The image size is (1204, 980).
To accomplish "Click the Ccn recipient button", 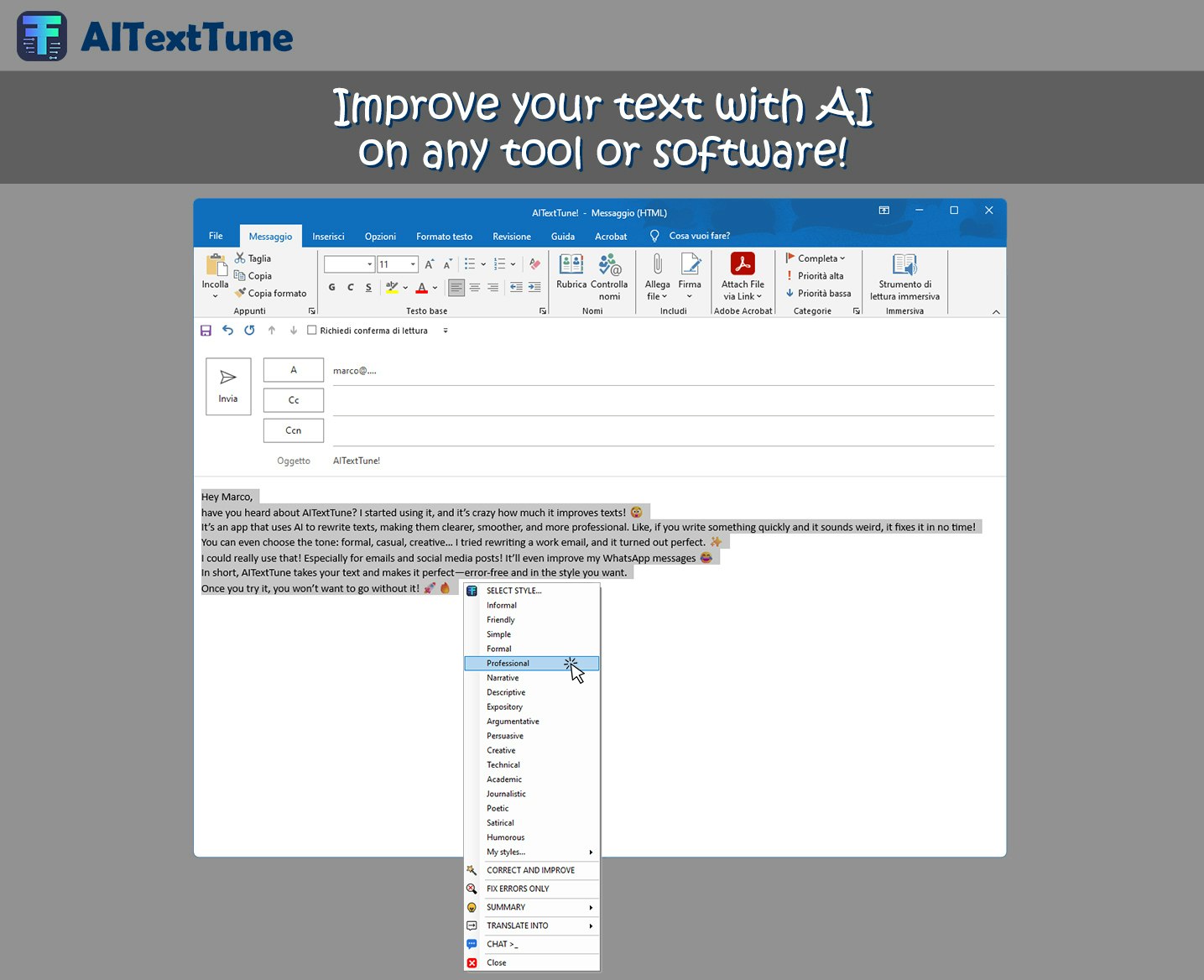I will [294, 430].
